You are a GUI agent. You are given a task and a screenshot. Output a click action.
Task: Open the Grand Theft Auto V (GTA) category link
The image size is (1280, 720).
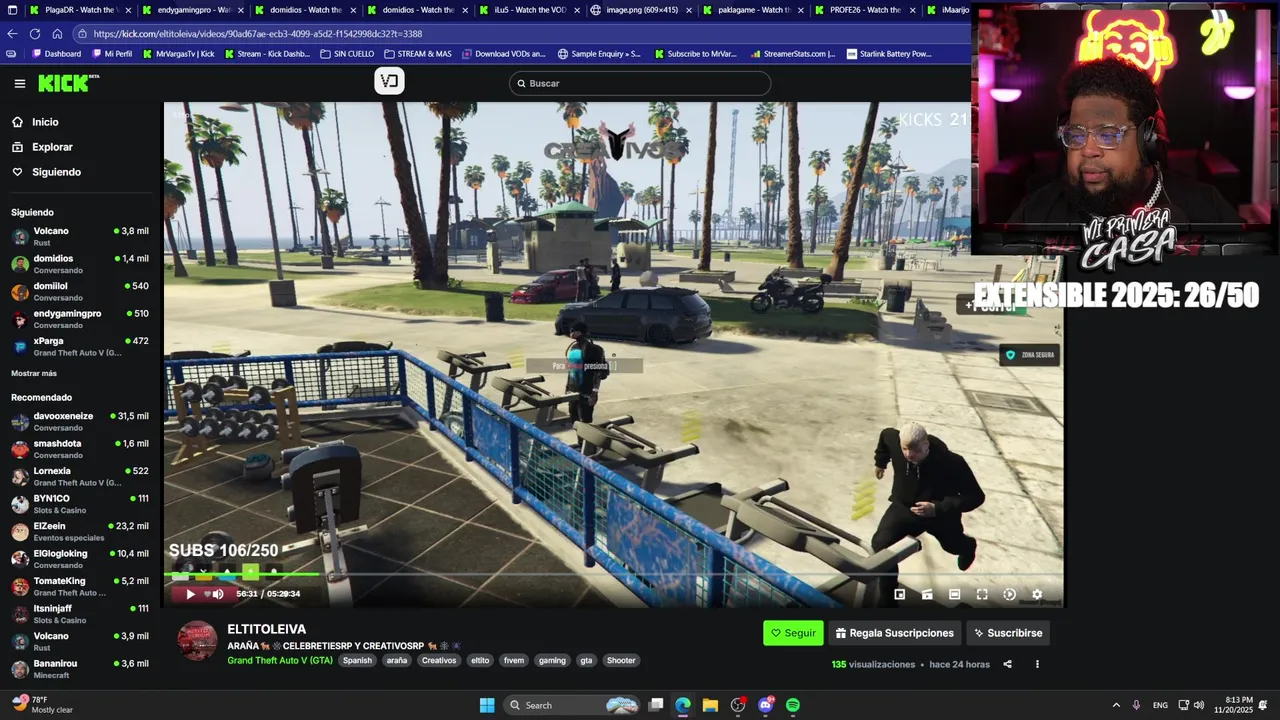point(280,660)
